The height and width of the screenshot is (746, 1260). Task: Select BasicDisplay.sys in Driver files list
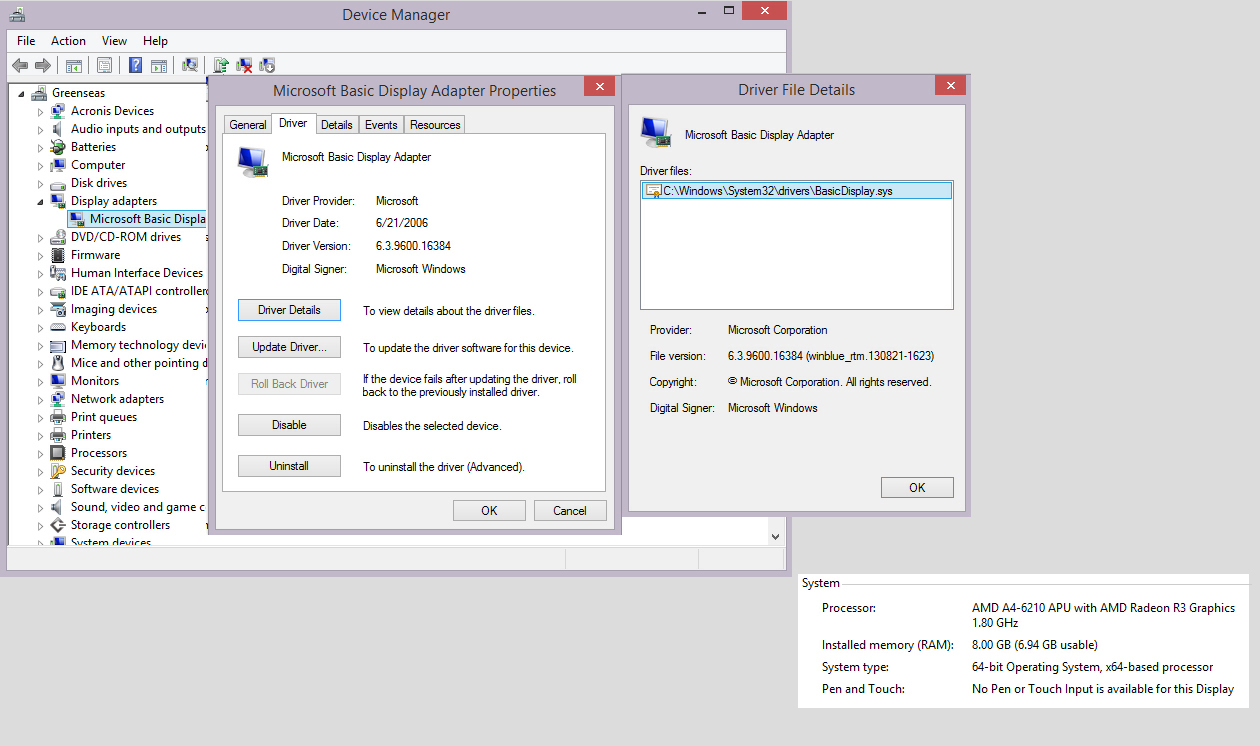click(x=797, y=191)
